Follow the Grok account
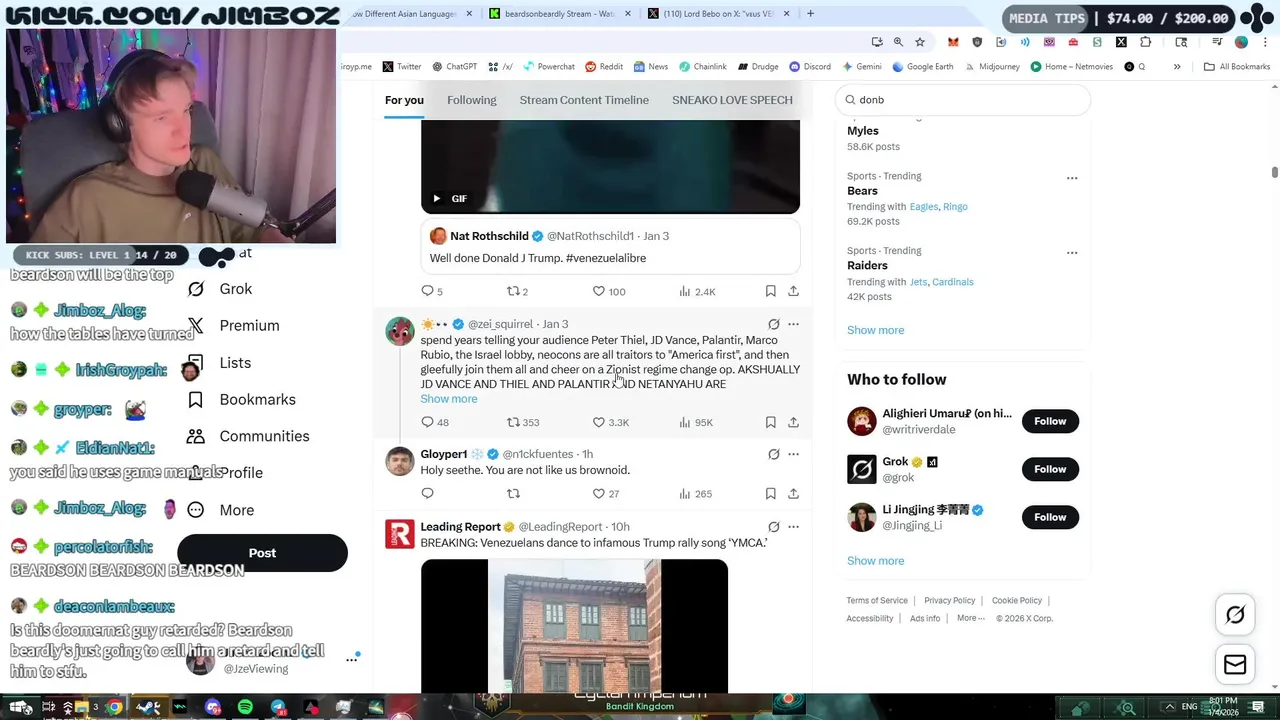 click(x=1050, y=469)
